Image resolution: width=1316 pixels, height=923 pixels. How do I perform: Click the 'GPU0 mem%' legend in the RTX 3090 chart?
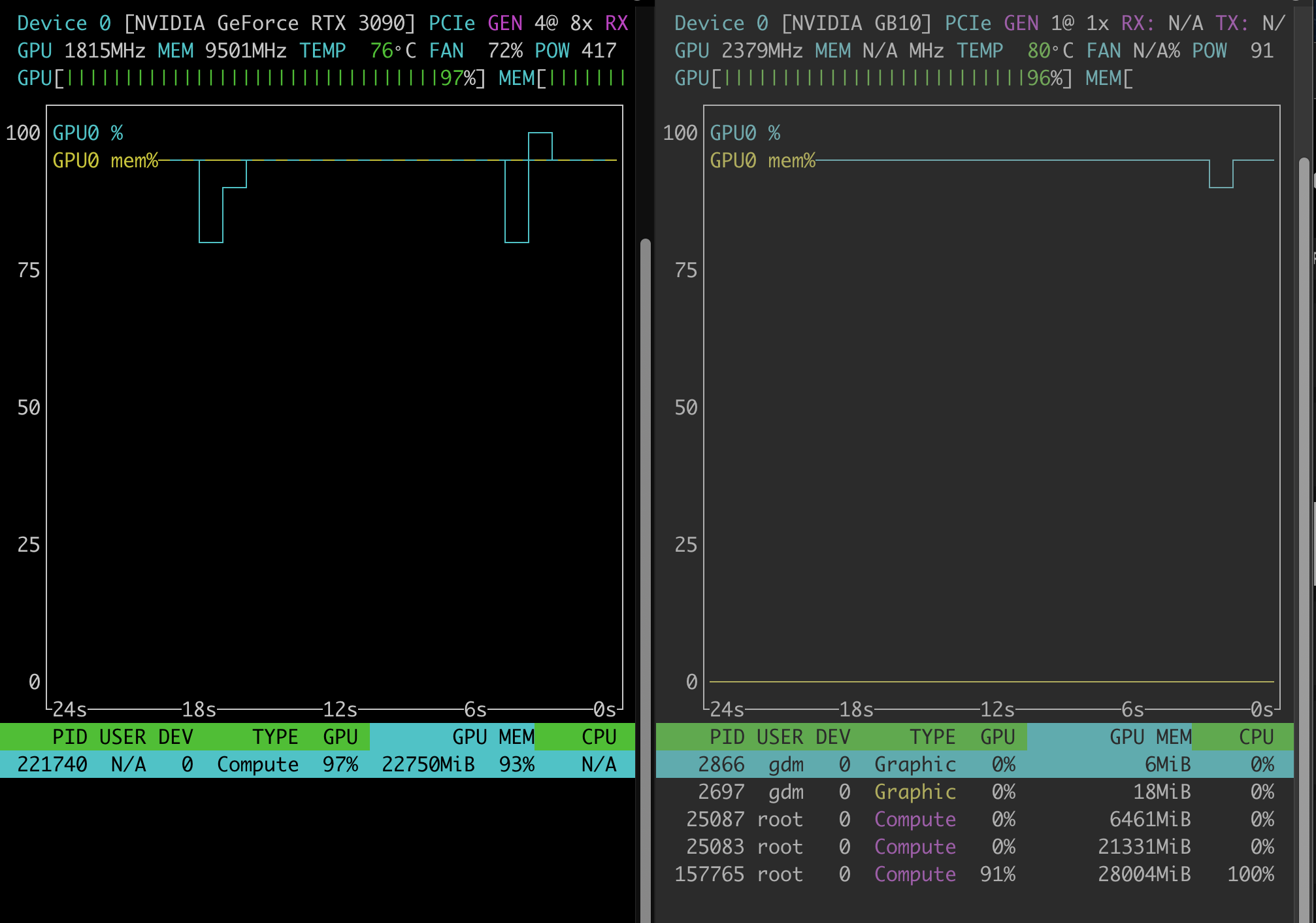pos(105,161)
